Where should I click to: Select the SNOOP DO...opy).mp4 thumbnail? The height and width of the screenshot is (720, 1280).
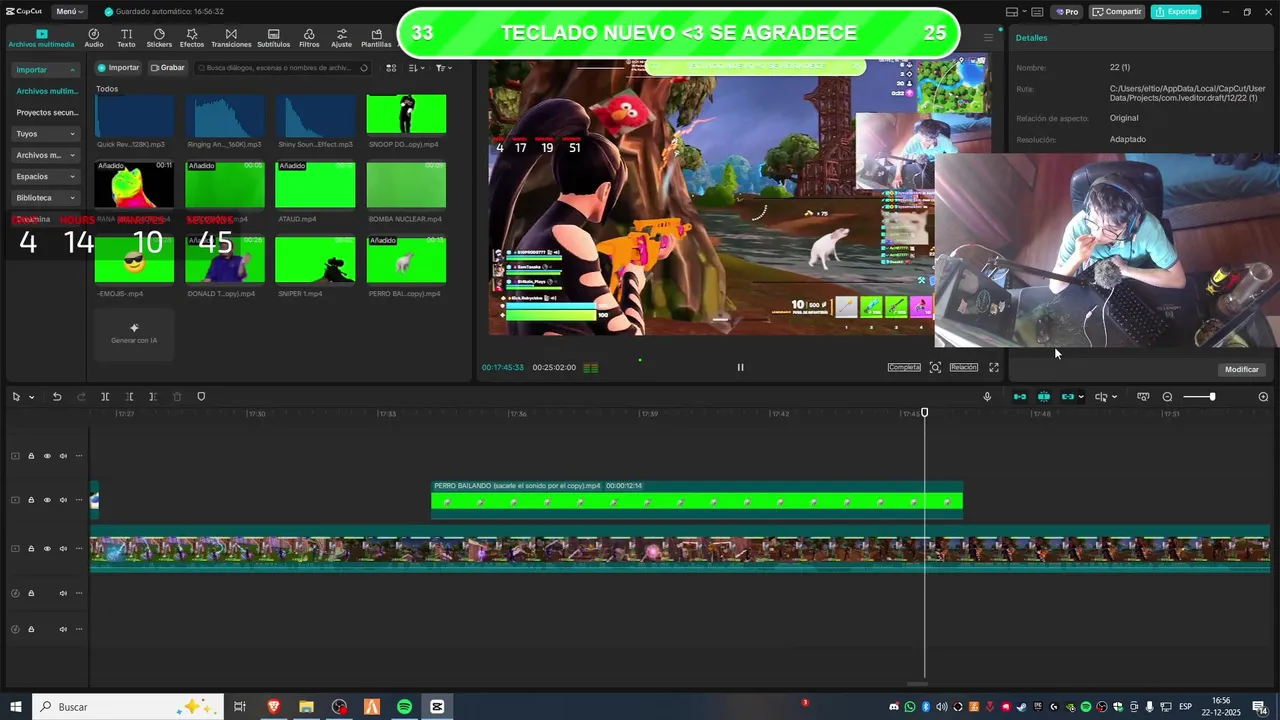point(406,114)
